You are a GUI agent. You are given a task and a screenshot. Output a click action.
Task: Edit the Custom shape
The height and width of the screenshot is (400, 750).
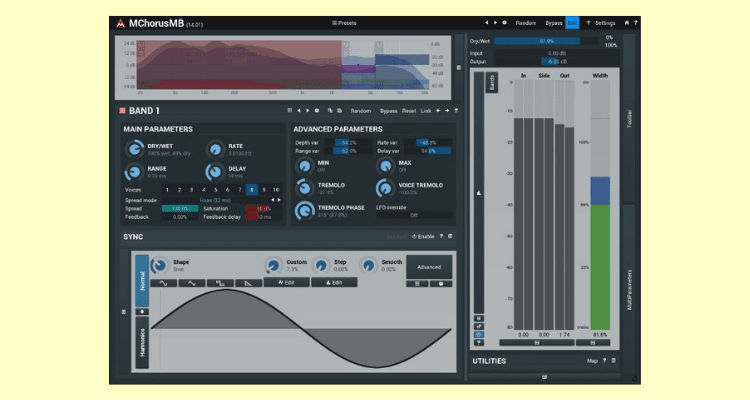pos(287,283)
